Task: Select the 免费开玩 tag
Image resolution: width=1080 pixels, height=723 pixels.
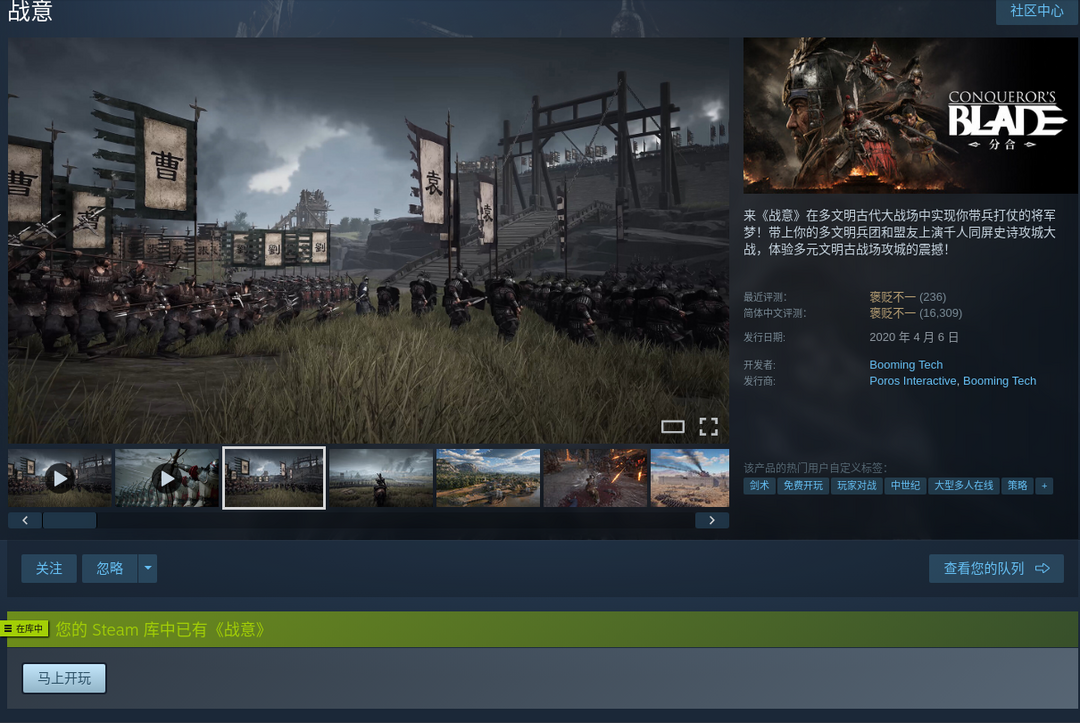Action: pos(803,486)
